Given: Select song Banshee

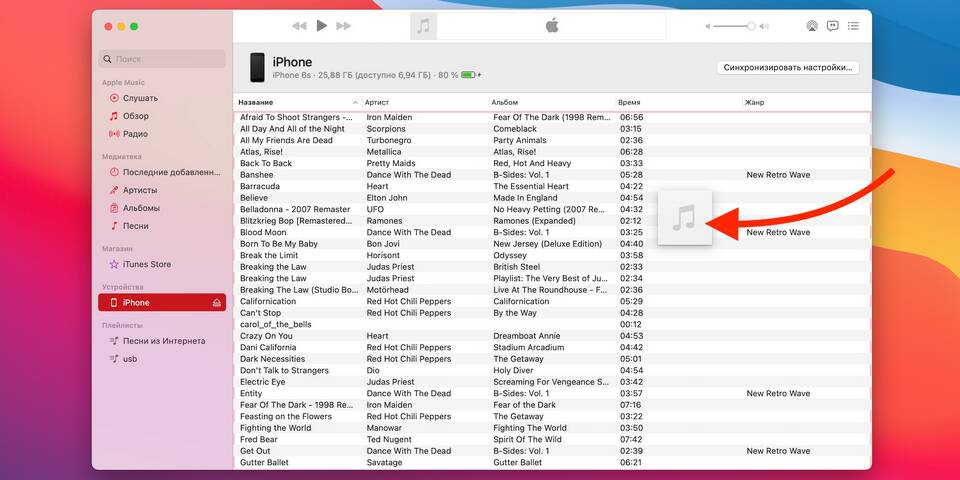Looking at the screenshot, I should [257, 175].
